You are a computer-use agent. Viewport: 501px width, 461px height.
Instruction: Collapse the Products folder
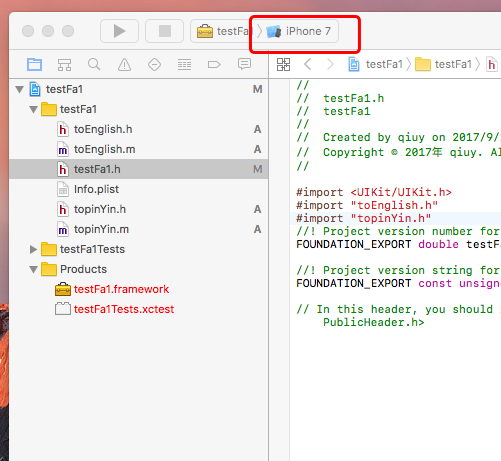[x=33, y=269]
